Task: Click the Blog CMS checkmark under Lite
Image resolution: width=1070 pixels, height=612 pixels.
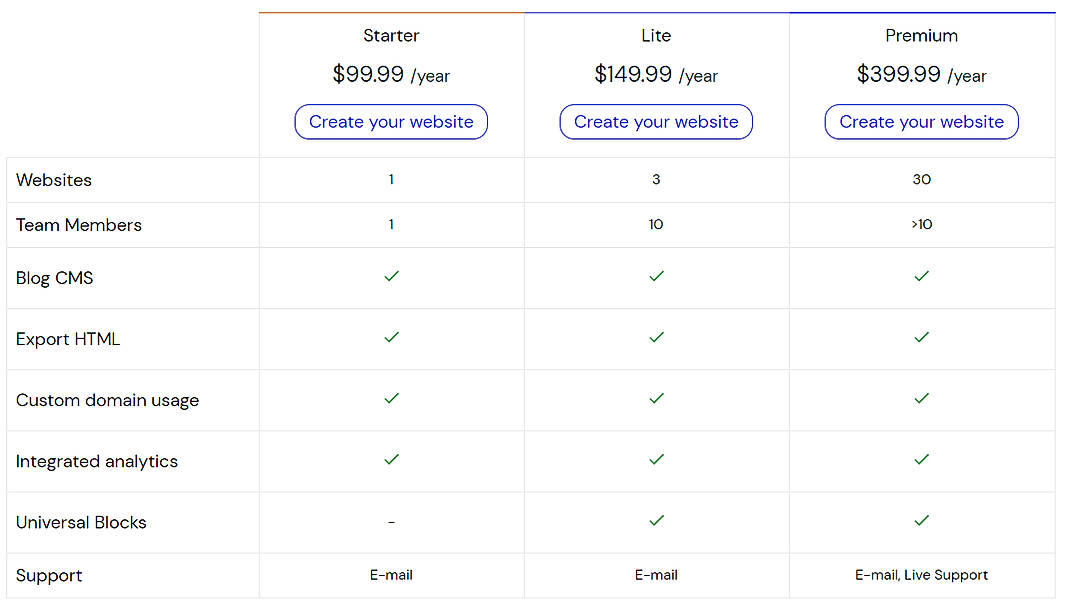Action: [656, 277]
